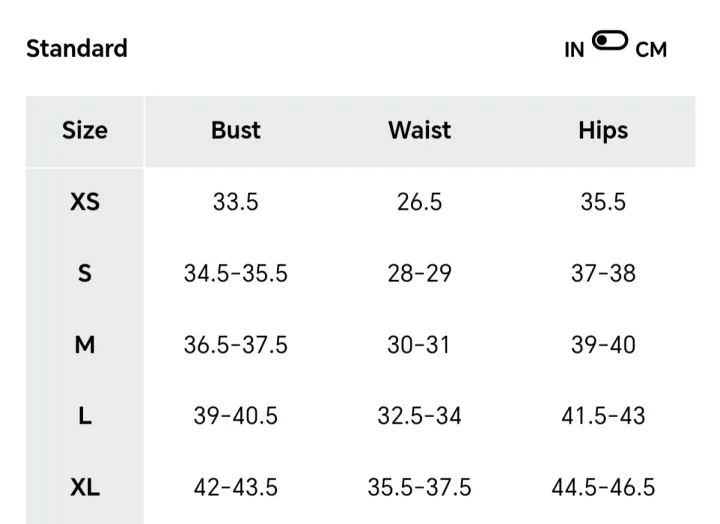Select the M size row label
The width and height of the screenshot is (720, 524).
point(85,345)
